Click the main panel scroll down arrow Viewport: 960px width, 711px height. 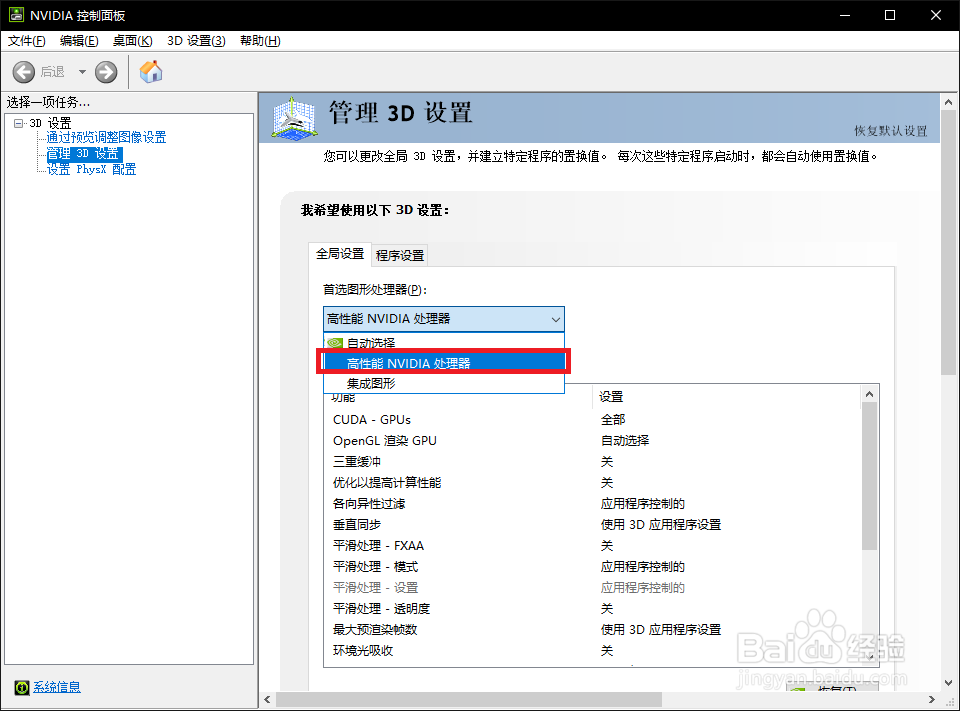(948, 683)
